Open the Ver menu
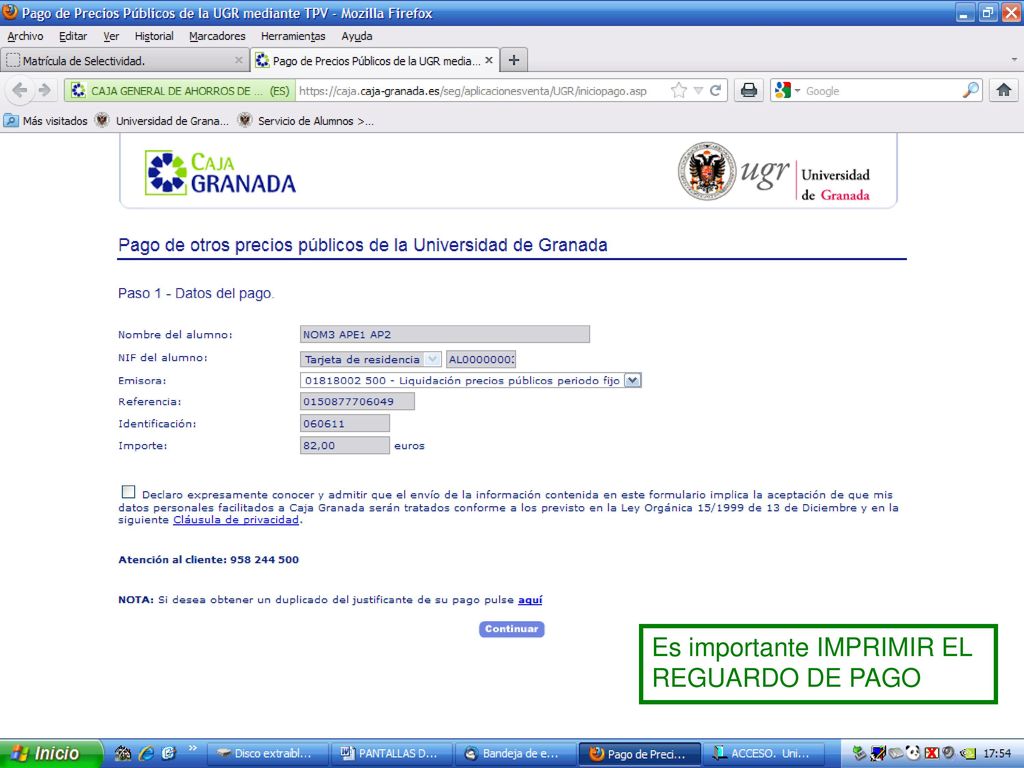Image resolution: width=1024 pixels, height=768 pixels. pyautogui.click(x=111, y=36)
